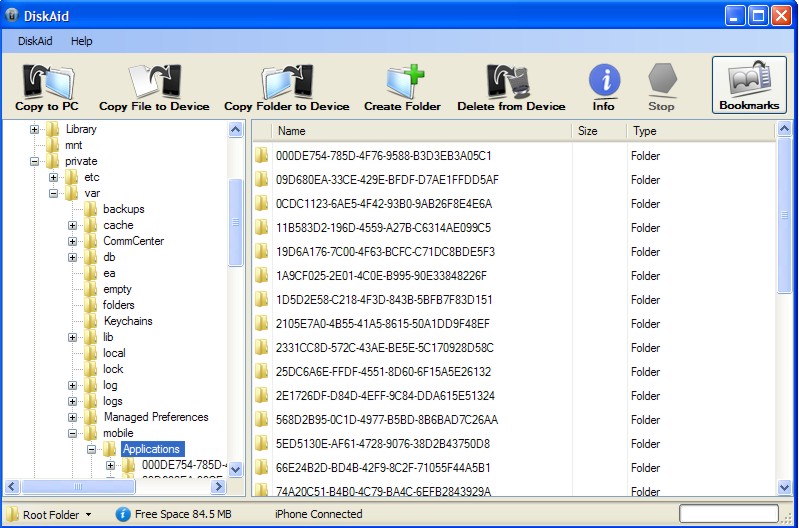The width and height of the screenshot is (799, 528).
Task: Collapse the mobile folder node
Action: pyautogui.click(x=72, y=433)
